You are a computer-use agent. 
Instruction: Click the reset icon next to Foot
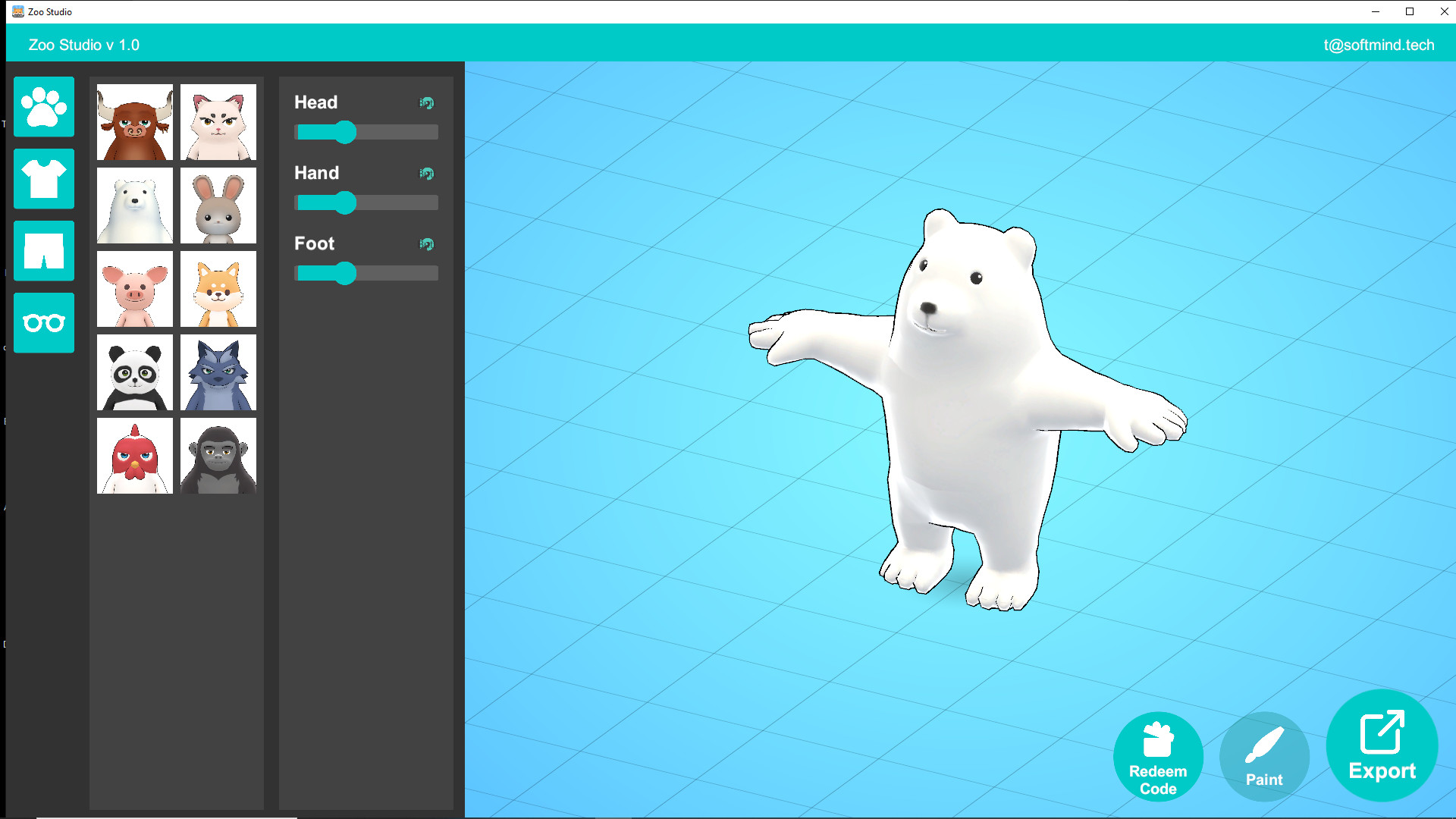point(427,244)
